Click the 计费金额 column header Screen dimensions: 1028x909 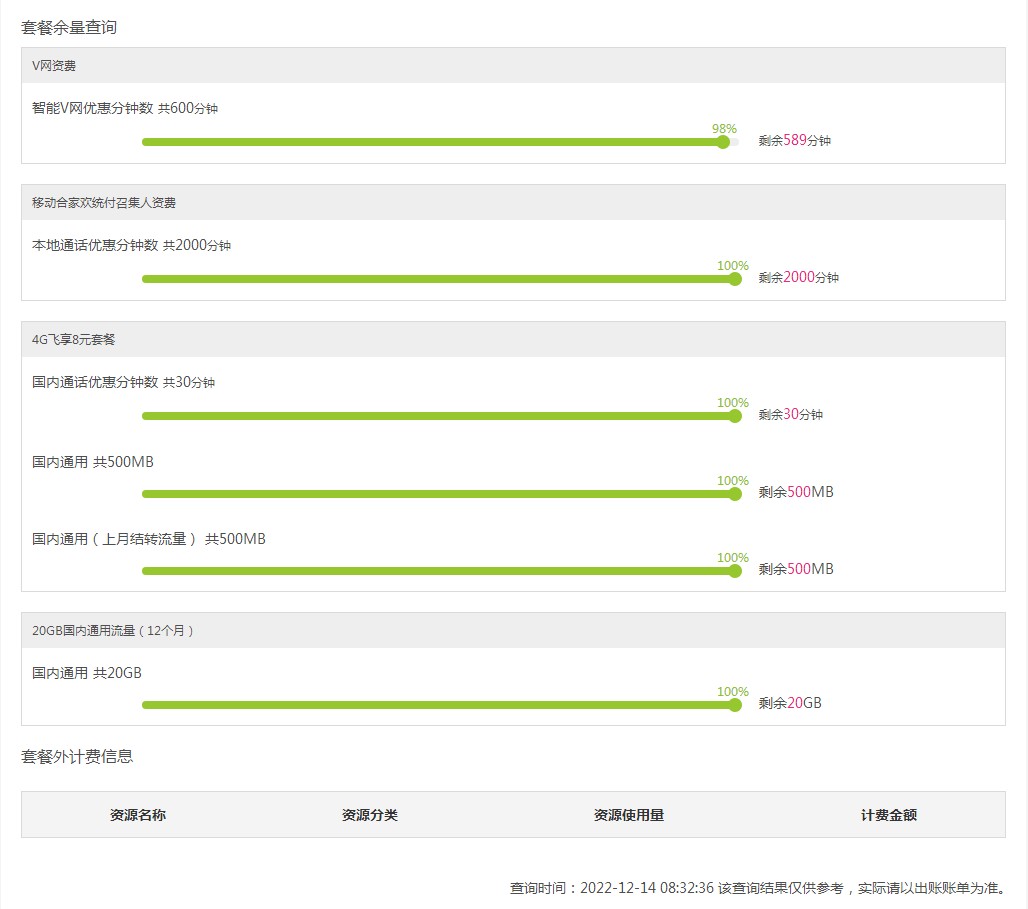(x=889, y=815)
